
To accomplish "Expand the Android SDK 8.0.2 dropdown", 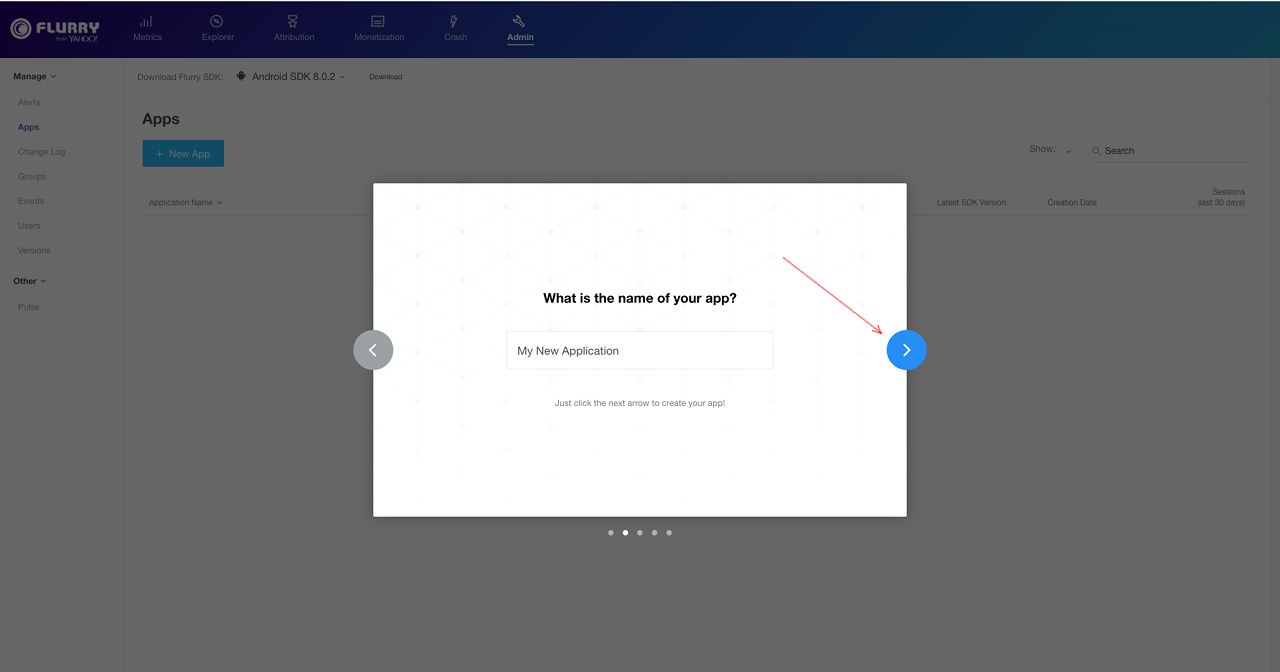I will (x=292, y=76).
